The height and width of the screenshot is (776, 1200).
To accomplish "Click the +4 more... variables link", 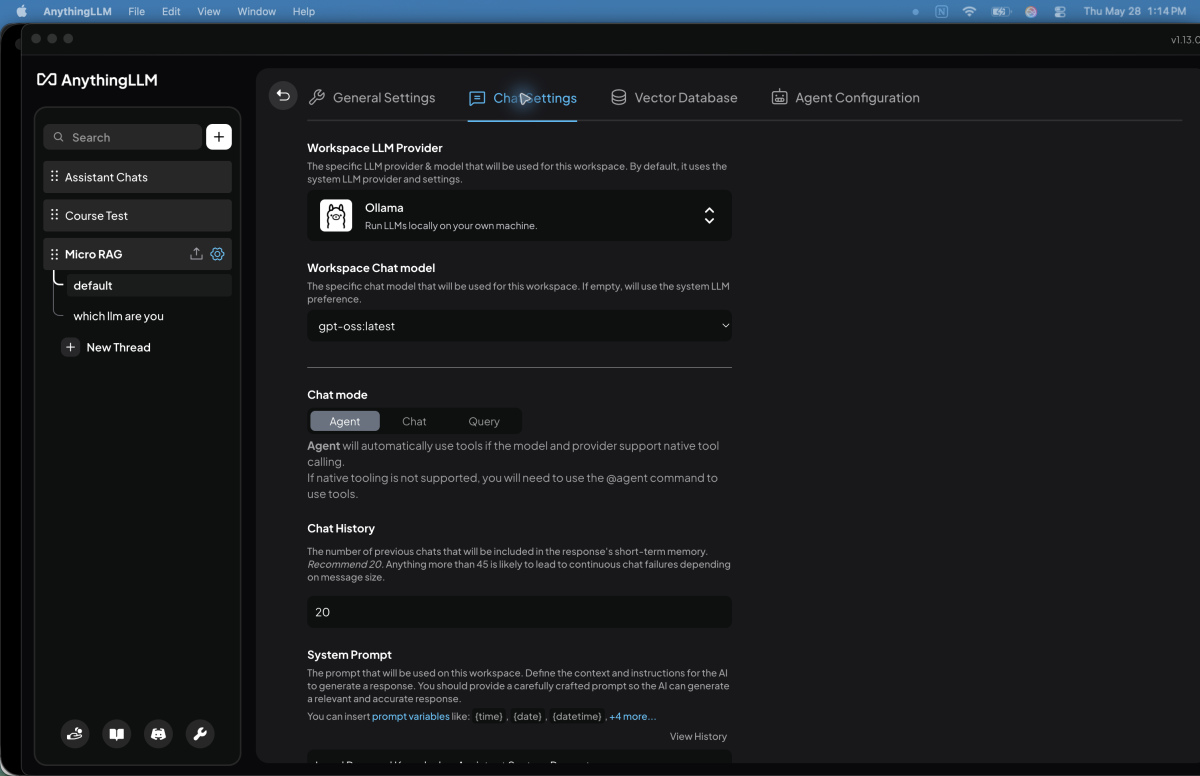I will (x=633, y=716).
